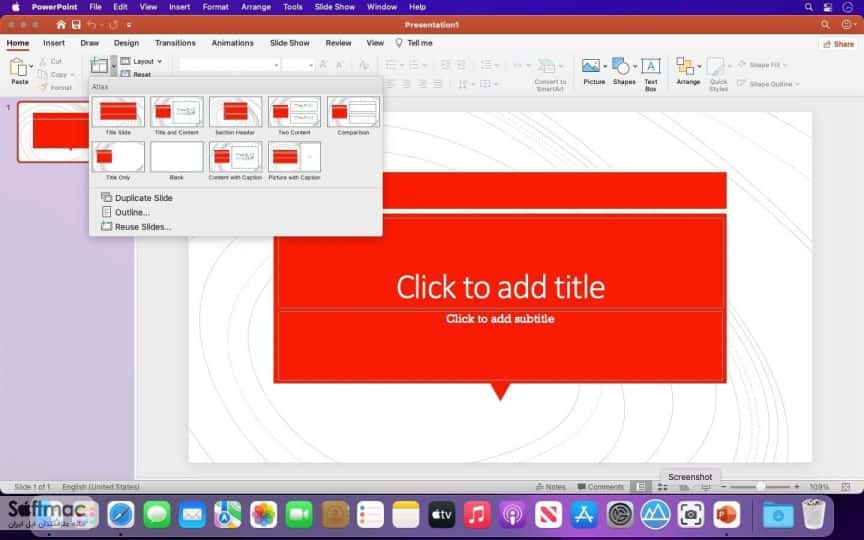Toggle the Comments pane
The image size is (864, 540).
600,487
